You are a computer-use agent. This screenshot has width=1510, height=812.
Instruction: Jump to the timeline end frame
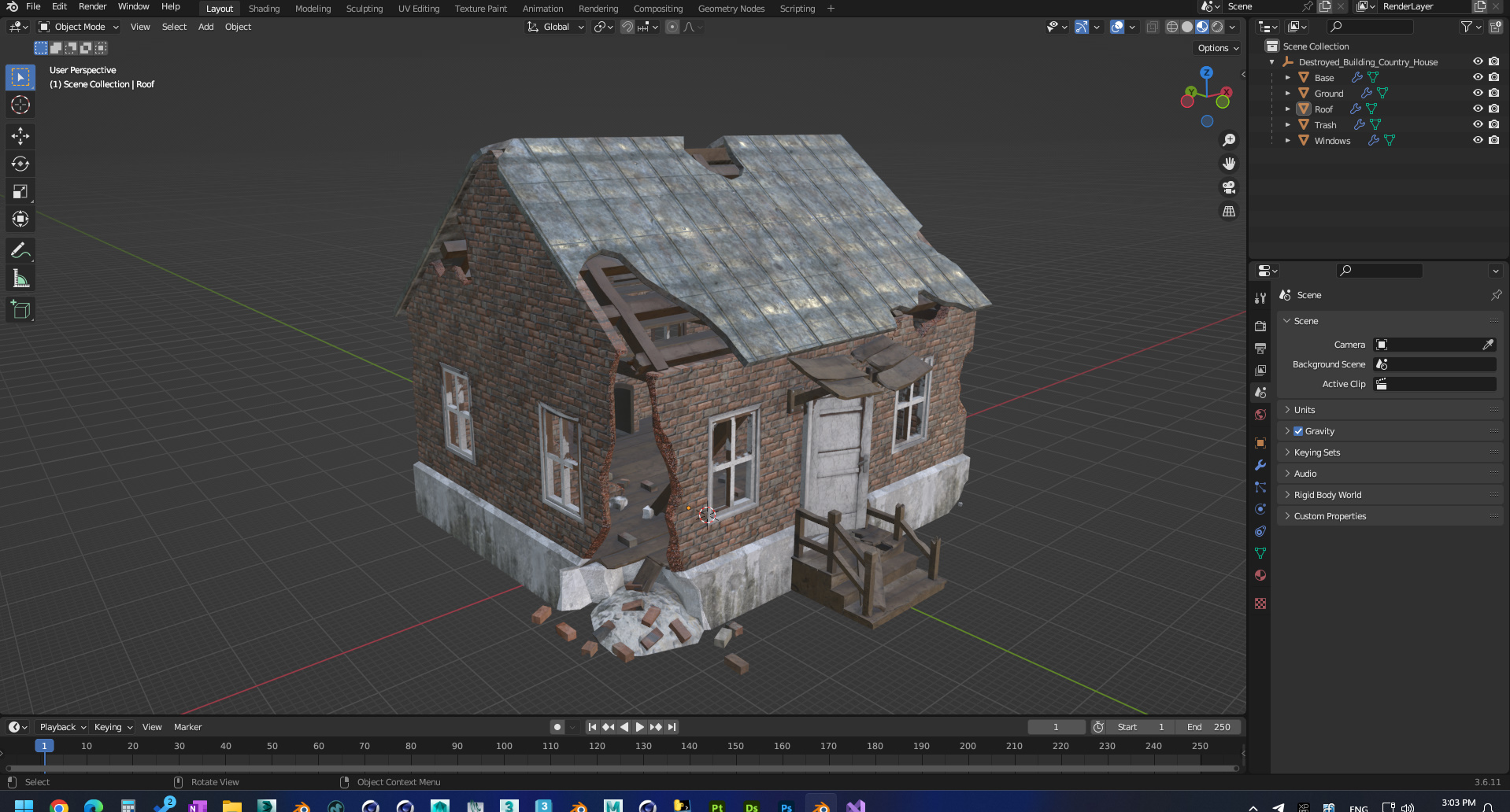click(x=672, y=727)
